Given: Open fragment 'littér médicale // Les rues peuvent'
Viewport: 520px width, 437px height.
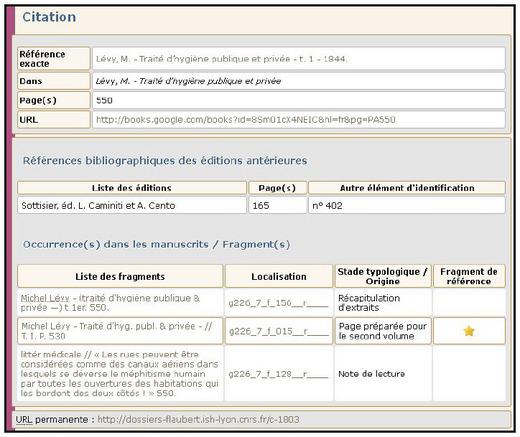Looking at the screenshot, I should pyautogui.click(x=119, y=374).
